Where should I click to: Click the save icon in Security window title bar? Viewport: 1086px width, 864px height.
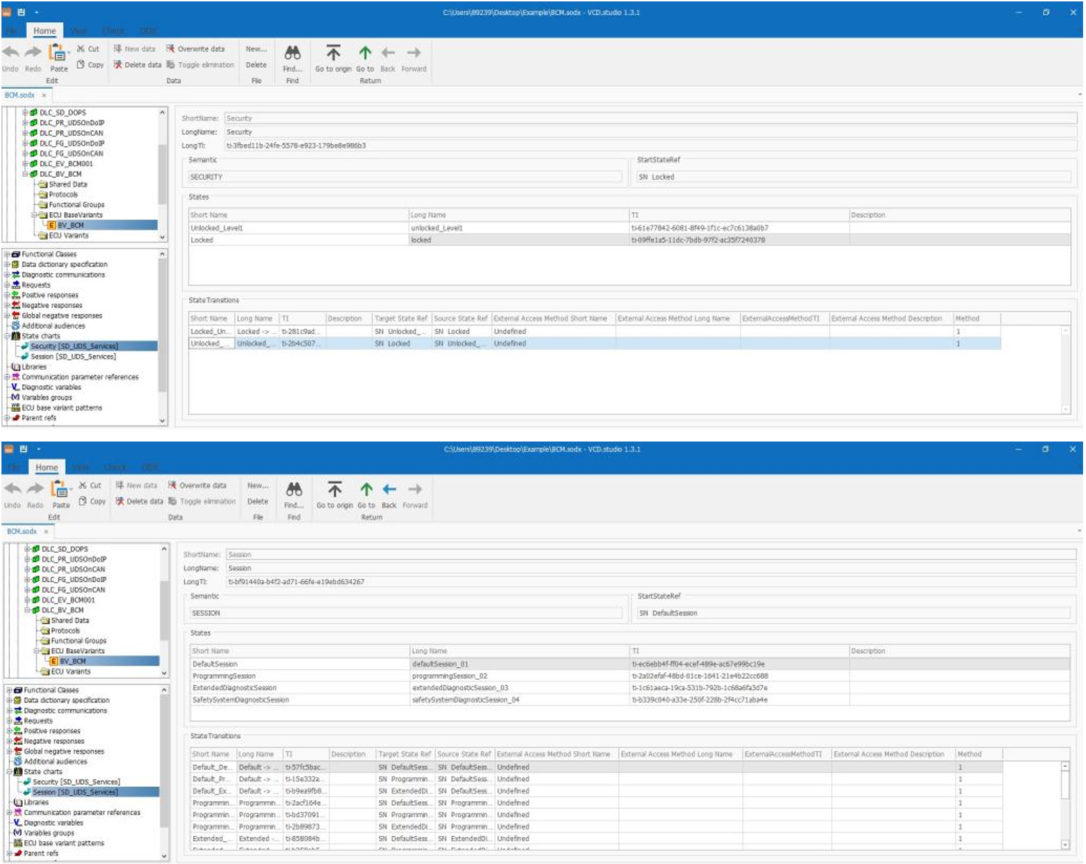21,12
